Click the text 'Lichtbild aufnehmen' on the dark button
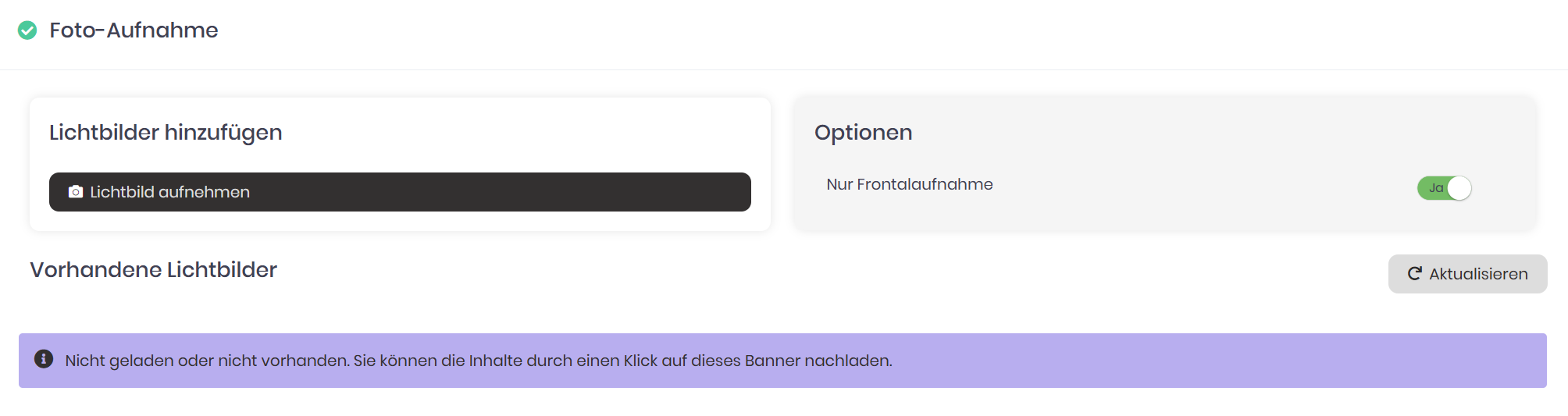The image size is (1568, 416). click(169, 192)
